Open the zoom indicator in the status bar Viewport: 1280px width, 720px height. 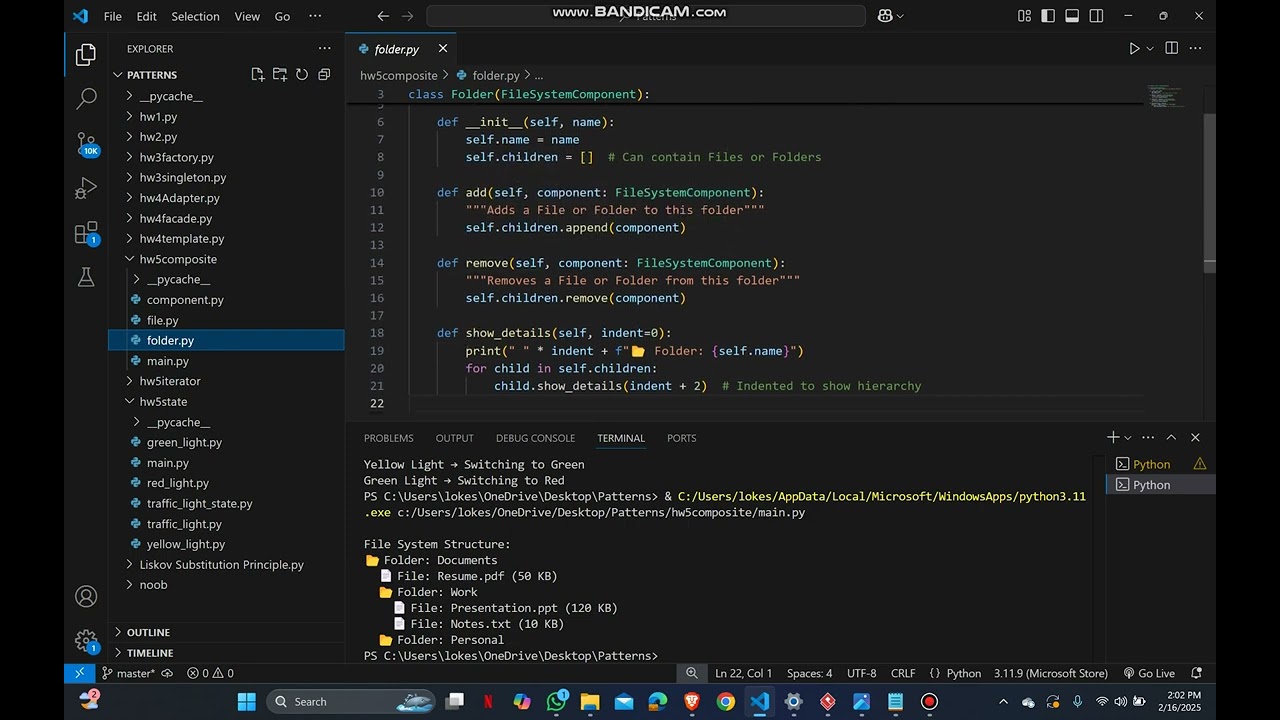pos(692,673)
